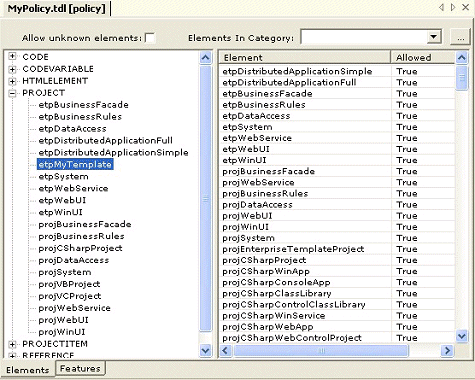
Task: Select the projCSharpWinApp list row
Action: (337, 271)
